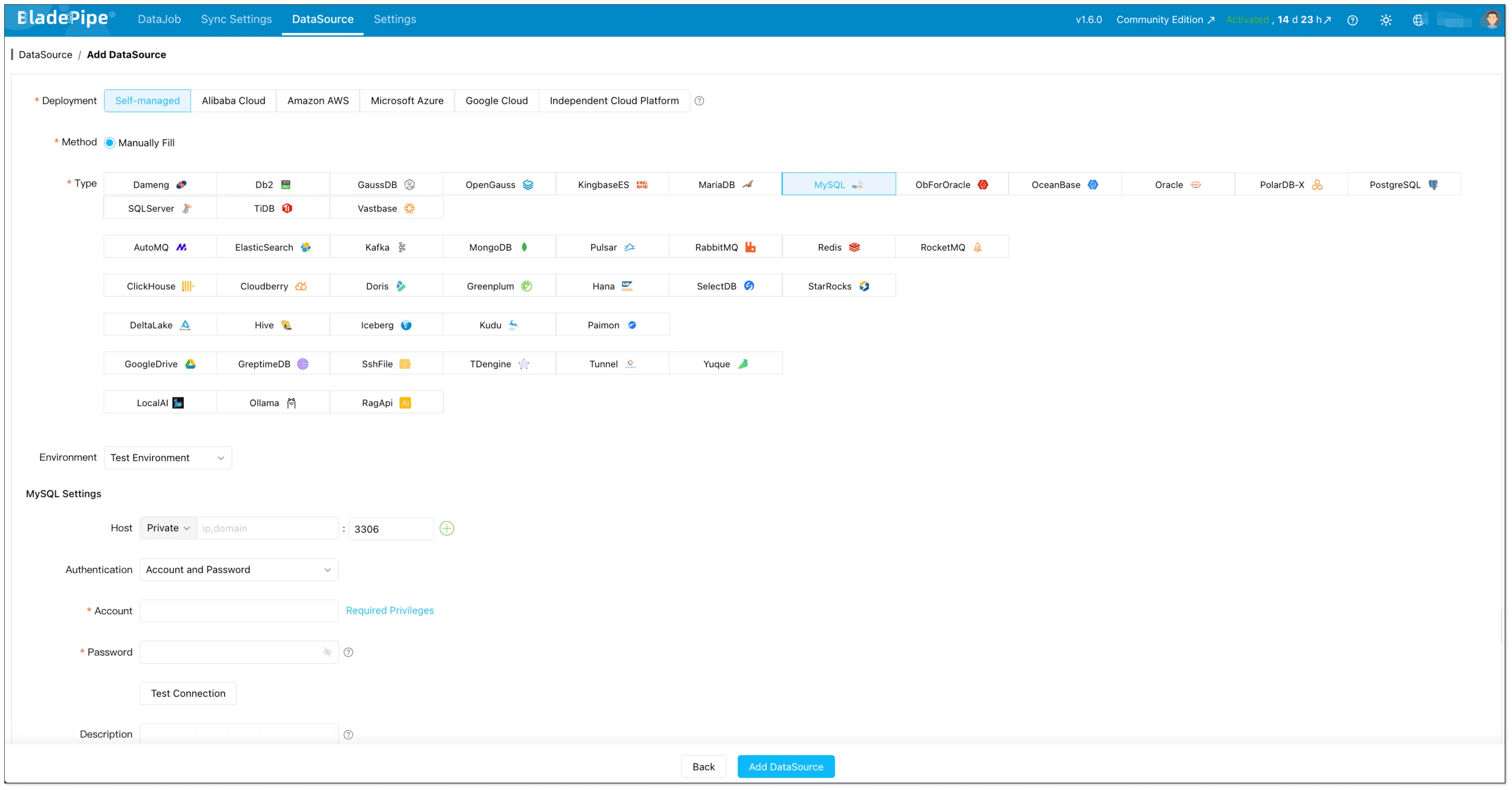Click the Back button
The height and width of the screenshot is (790, 1512).
703,766
